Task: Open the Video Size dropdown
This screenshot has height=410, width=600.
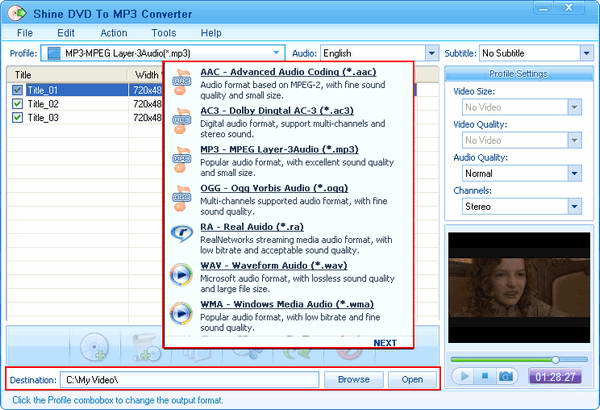Action: coord(574,107)
